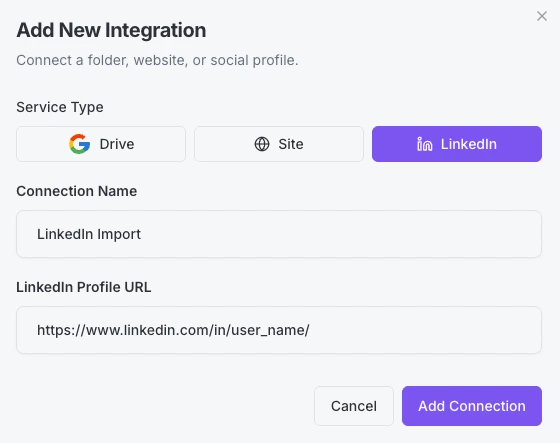Click the LinkedIn Profile URL label
This screenshot has width=560, height=443.
[x=84, y=287]
